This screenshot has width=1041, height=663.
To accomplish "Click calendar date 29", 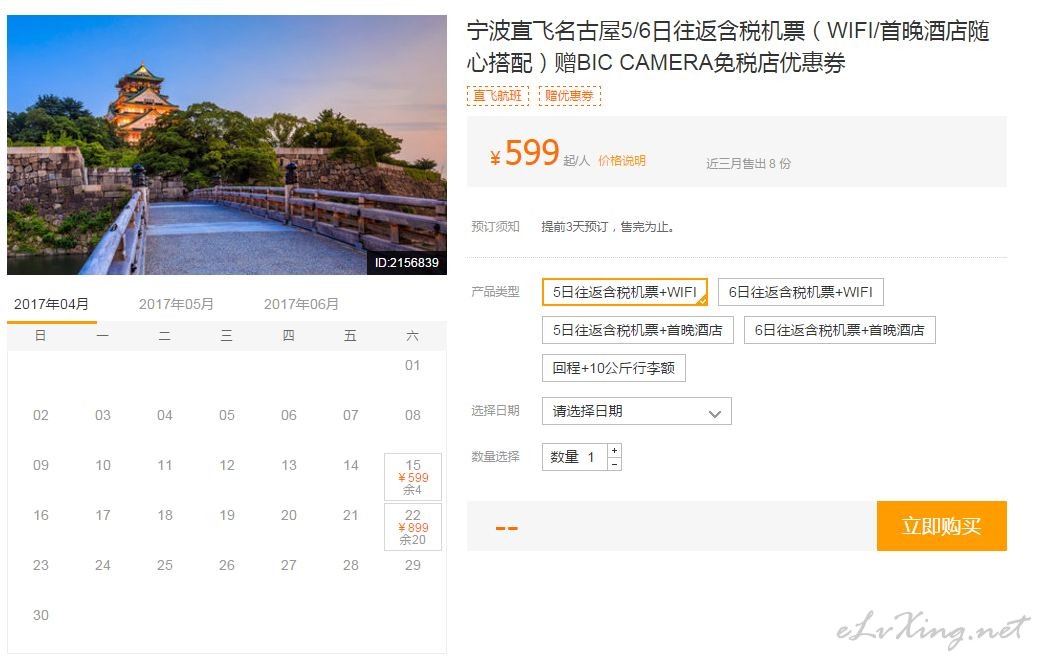I will tap(412, 565).
